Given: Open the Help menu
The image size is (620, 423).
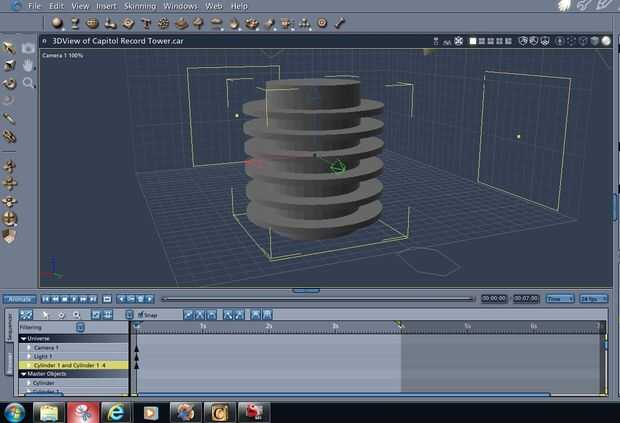Looking at the screenshot, I should [x=239, y=6].
